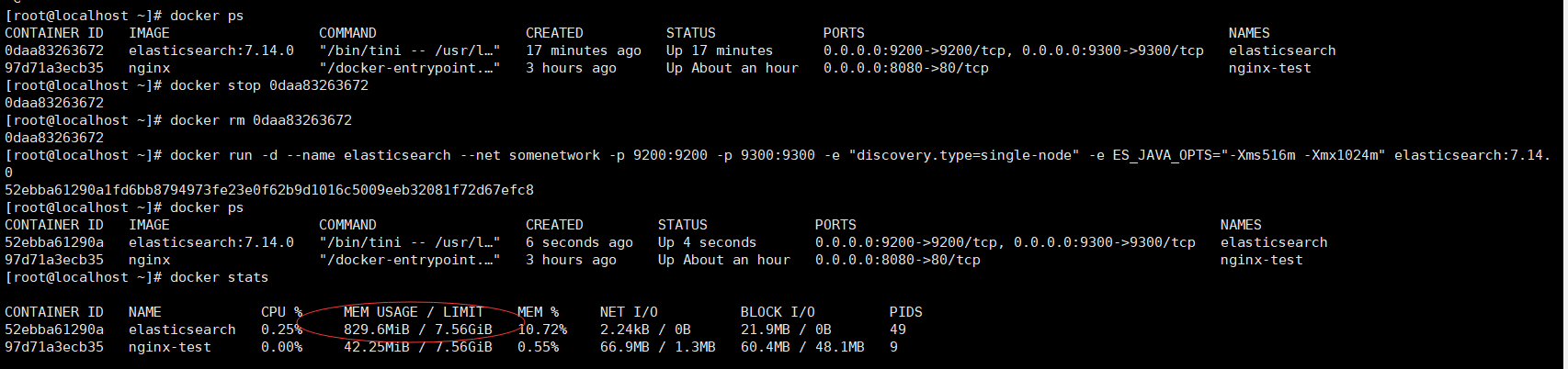1568x369 pixels.
Task: Click the "docker rm 0daa83263672" command text
Action: click(261, 120)
